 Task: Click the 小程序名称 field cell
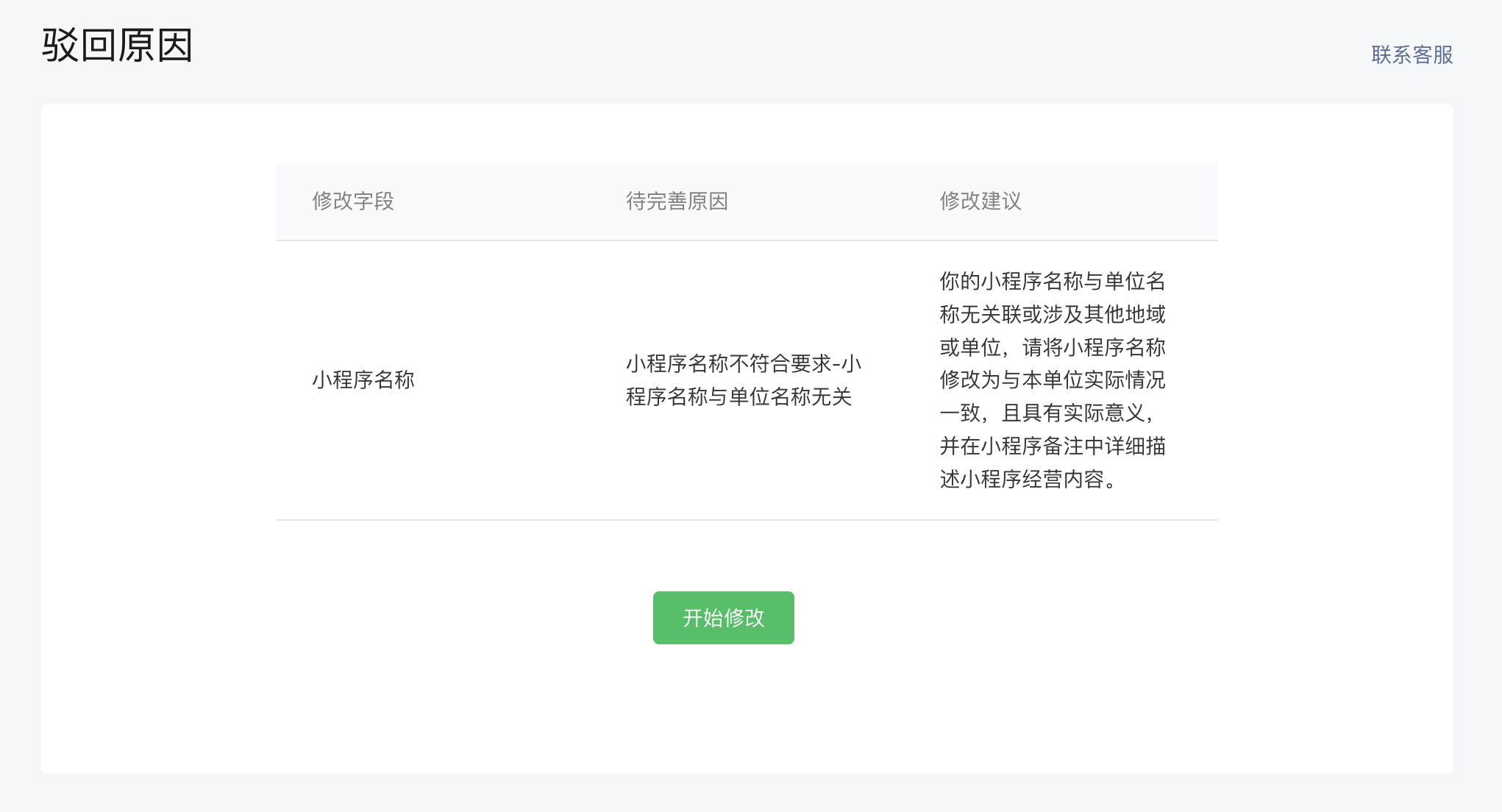coord(363,380)
